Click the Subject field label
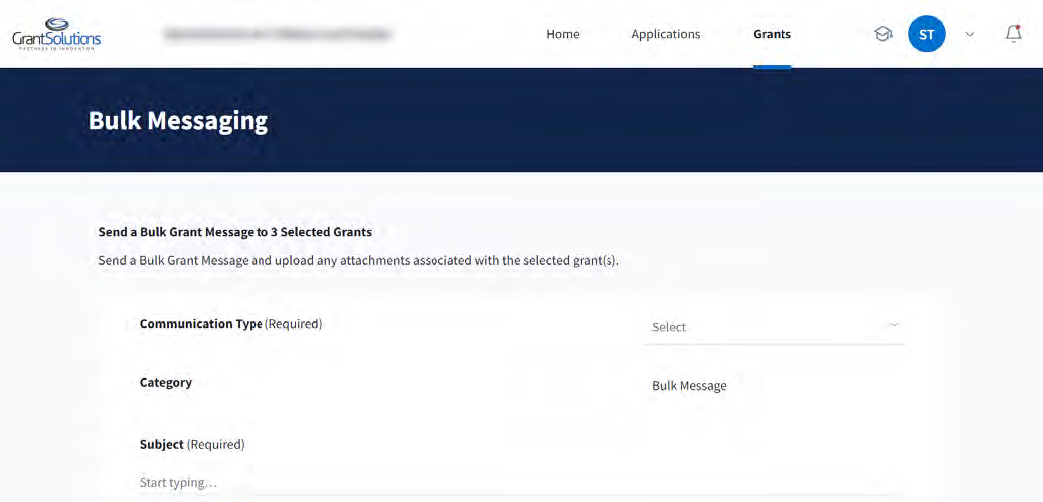 coord(162,444)
